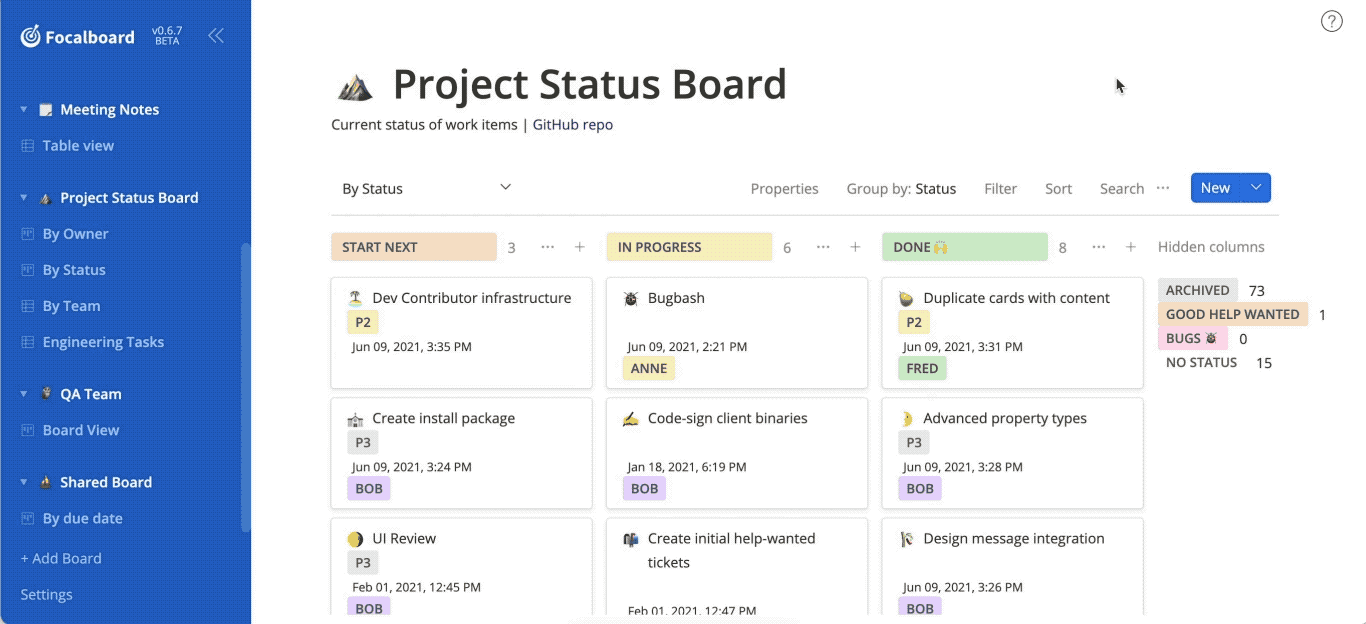Add a card using the plus icon on IN PROGRESS
This screenshot has height=624, width=1366.
(855, 246)
